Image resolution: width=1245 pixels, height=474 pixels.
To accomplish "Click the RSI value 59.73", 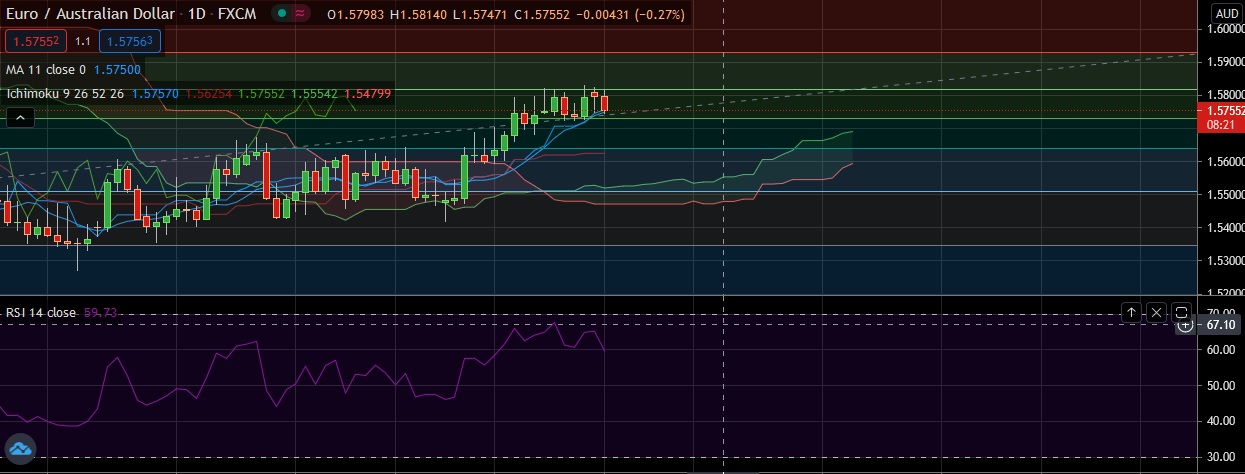I will (101, 312).
